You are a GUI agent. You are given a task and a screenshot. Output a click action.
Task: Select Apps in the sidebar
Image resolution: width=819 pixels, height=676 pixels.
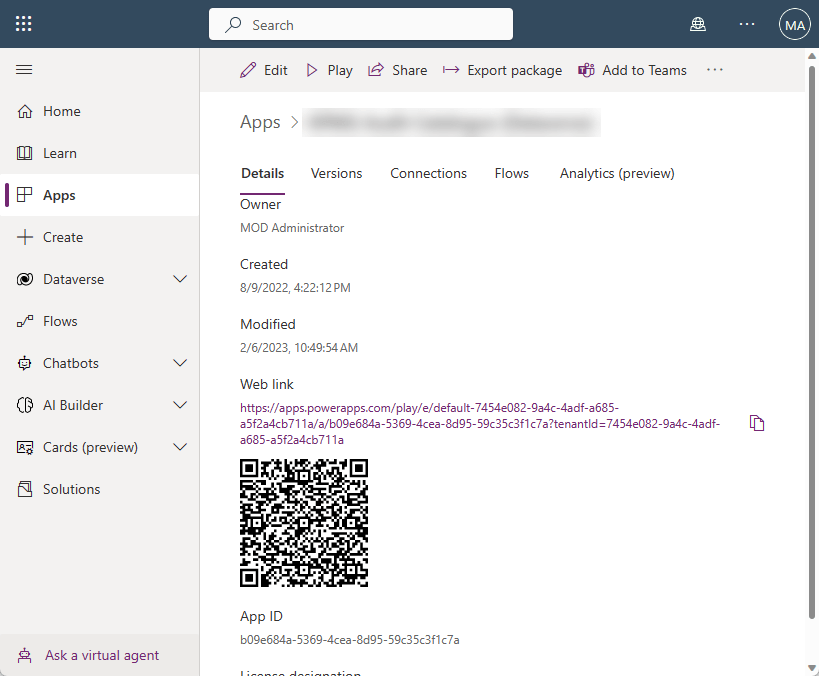[99, 195]
